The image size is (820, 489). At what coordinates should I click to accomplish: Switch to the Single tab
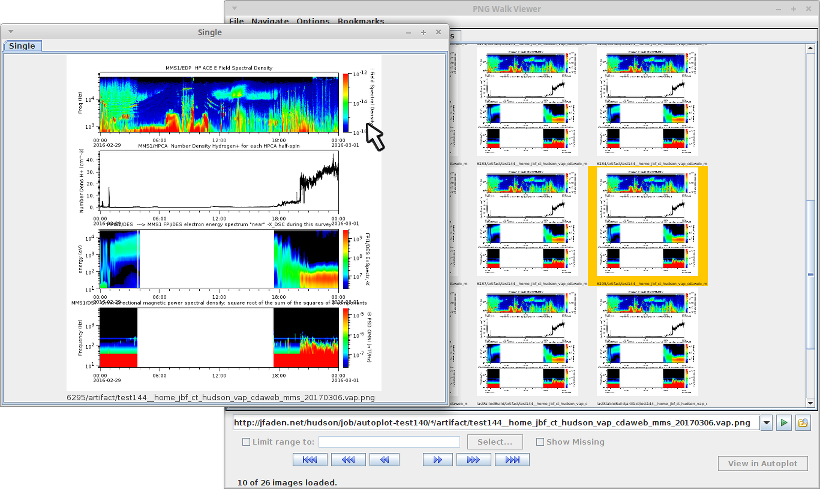click(22, 46)
